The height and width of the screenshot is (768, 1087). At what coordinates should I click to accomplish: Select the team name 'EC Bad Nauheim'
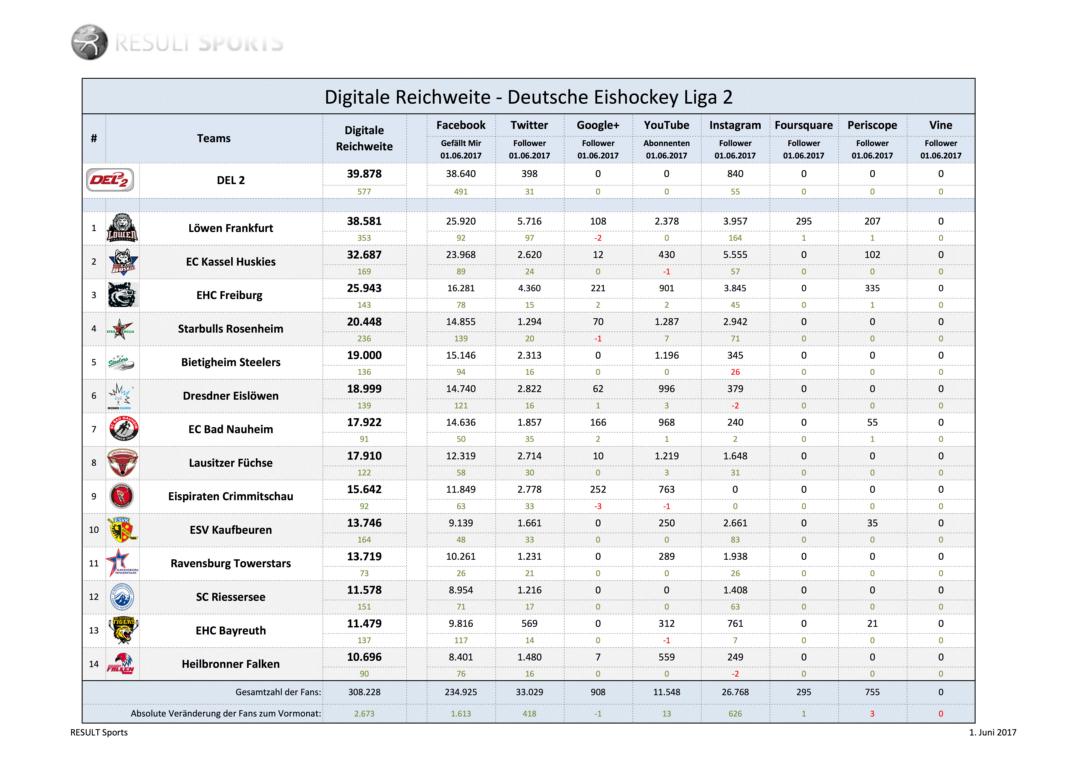tap(231, 429)
